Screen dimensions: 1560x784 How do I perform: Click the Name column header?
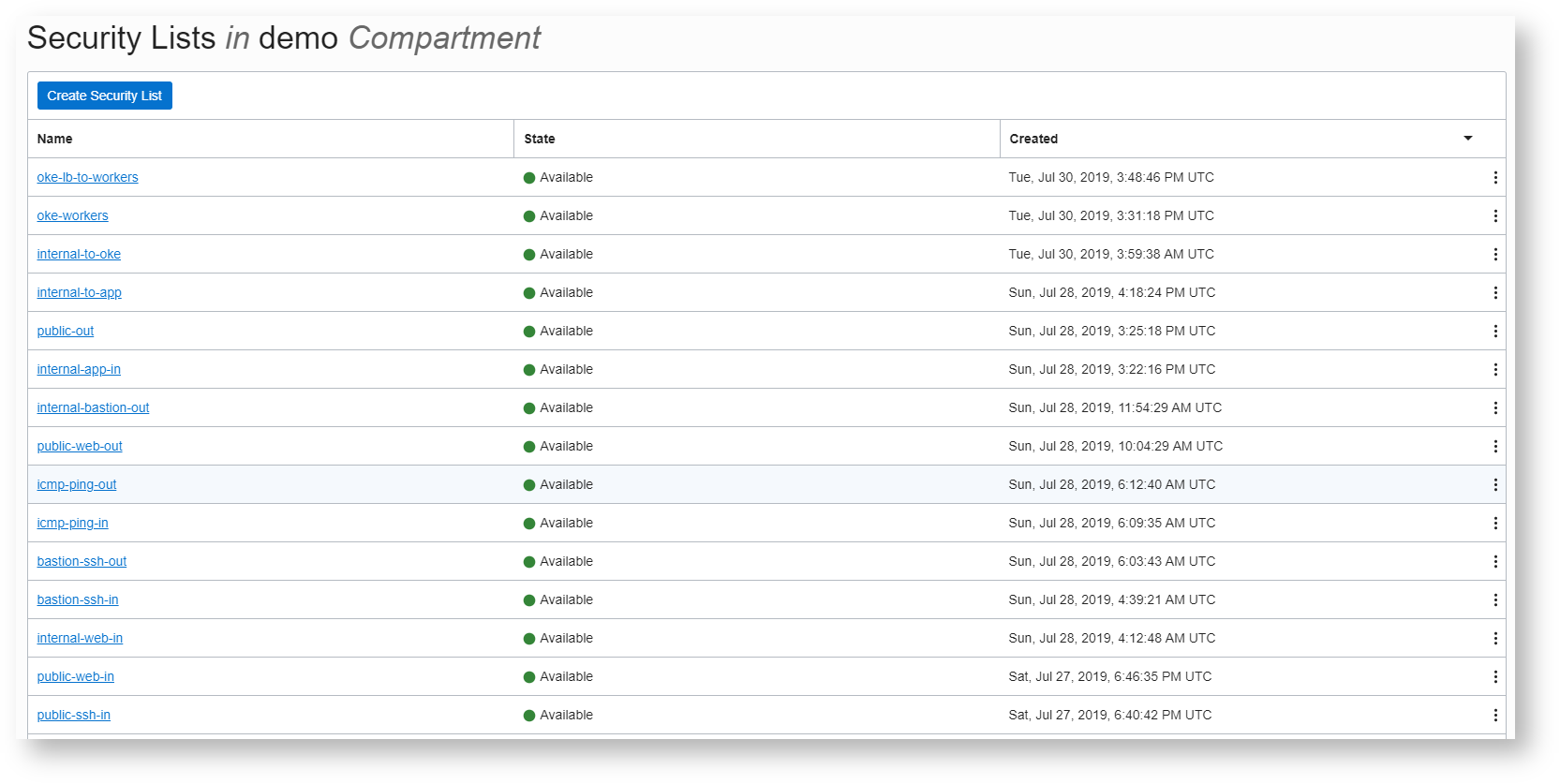[54, 139]
